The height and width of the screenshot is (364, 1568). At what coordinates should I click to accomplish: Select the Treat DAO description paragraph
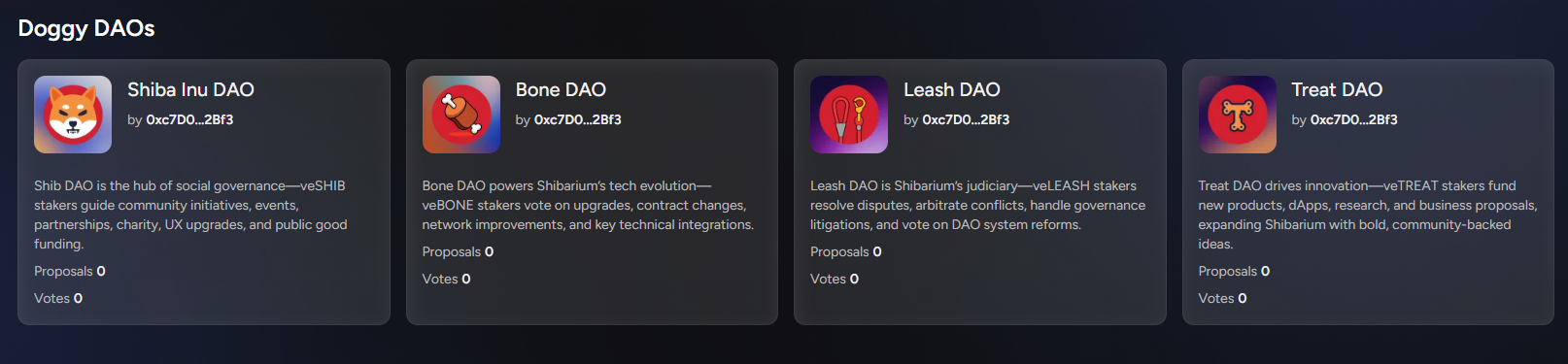pos(1368,215)
